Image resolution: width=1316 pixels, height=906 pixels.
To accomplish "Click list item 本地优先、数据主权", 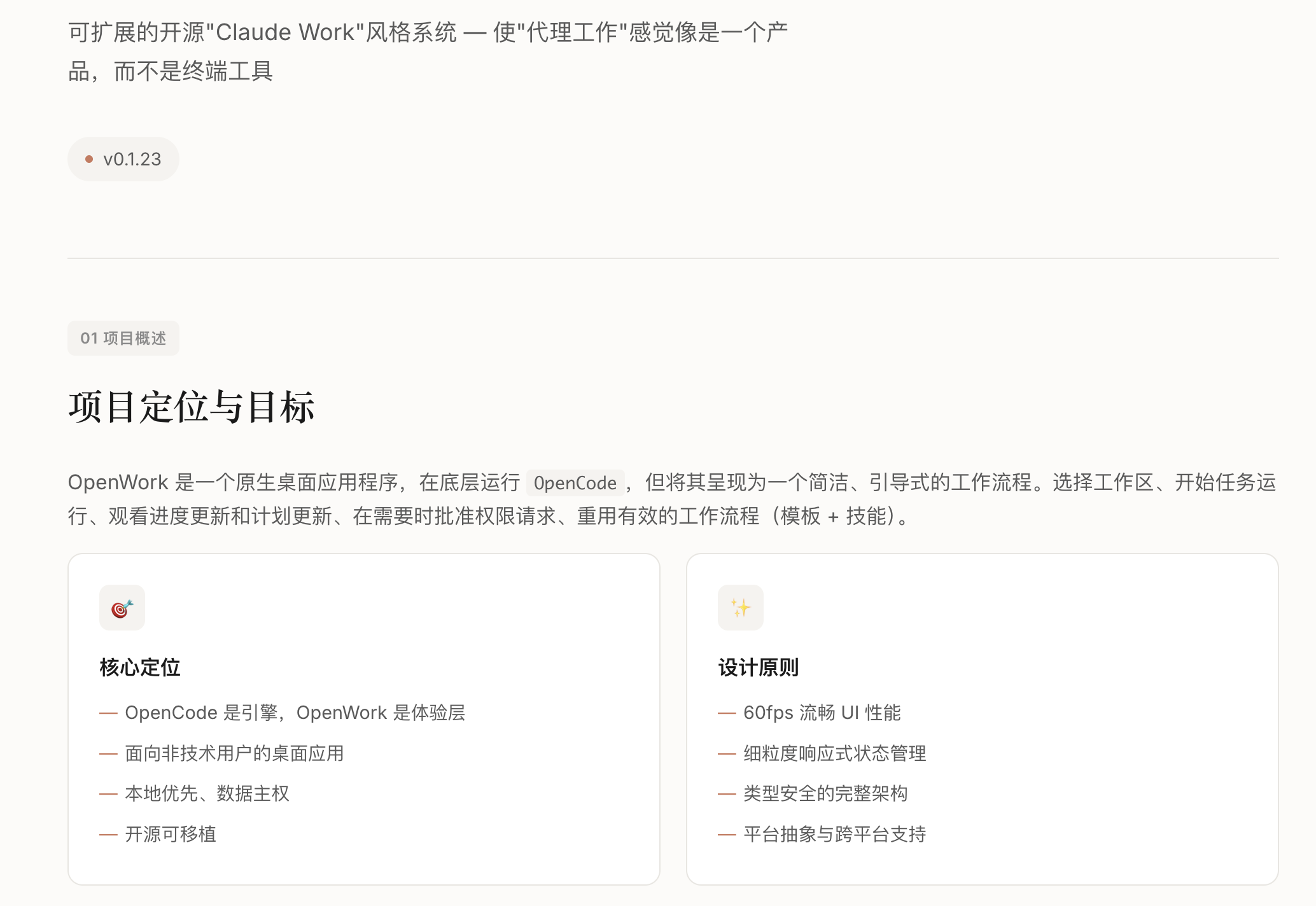I will tap(207, 793).
